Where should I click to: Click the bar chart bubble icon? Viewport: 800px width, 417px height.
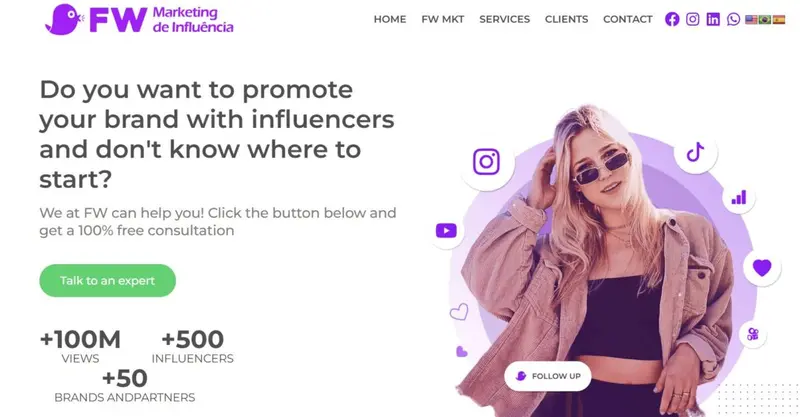738,198
